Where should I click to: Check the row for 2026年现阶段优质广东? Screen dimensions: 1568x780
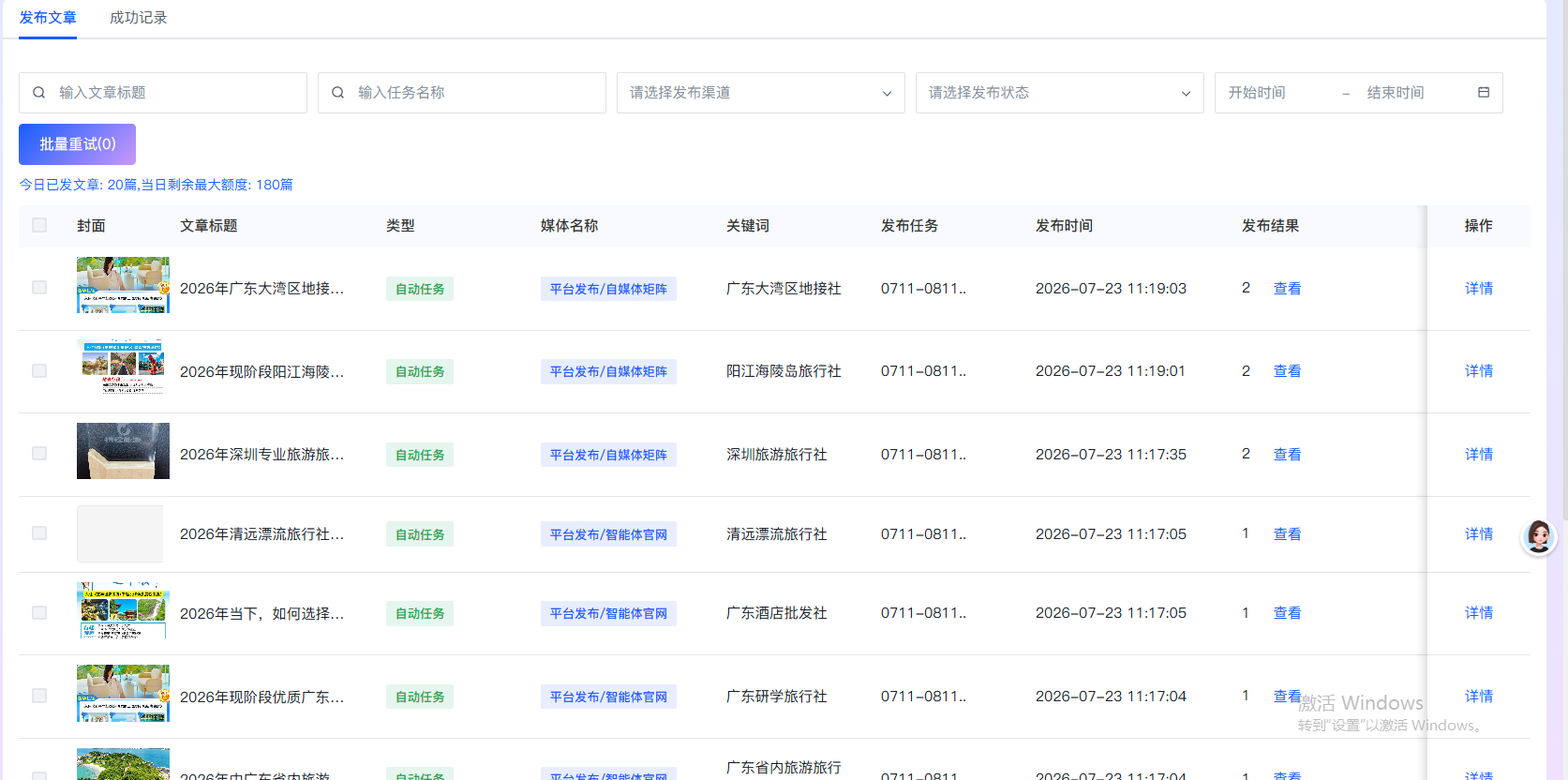coord(39,696)
